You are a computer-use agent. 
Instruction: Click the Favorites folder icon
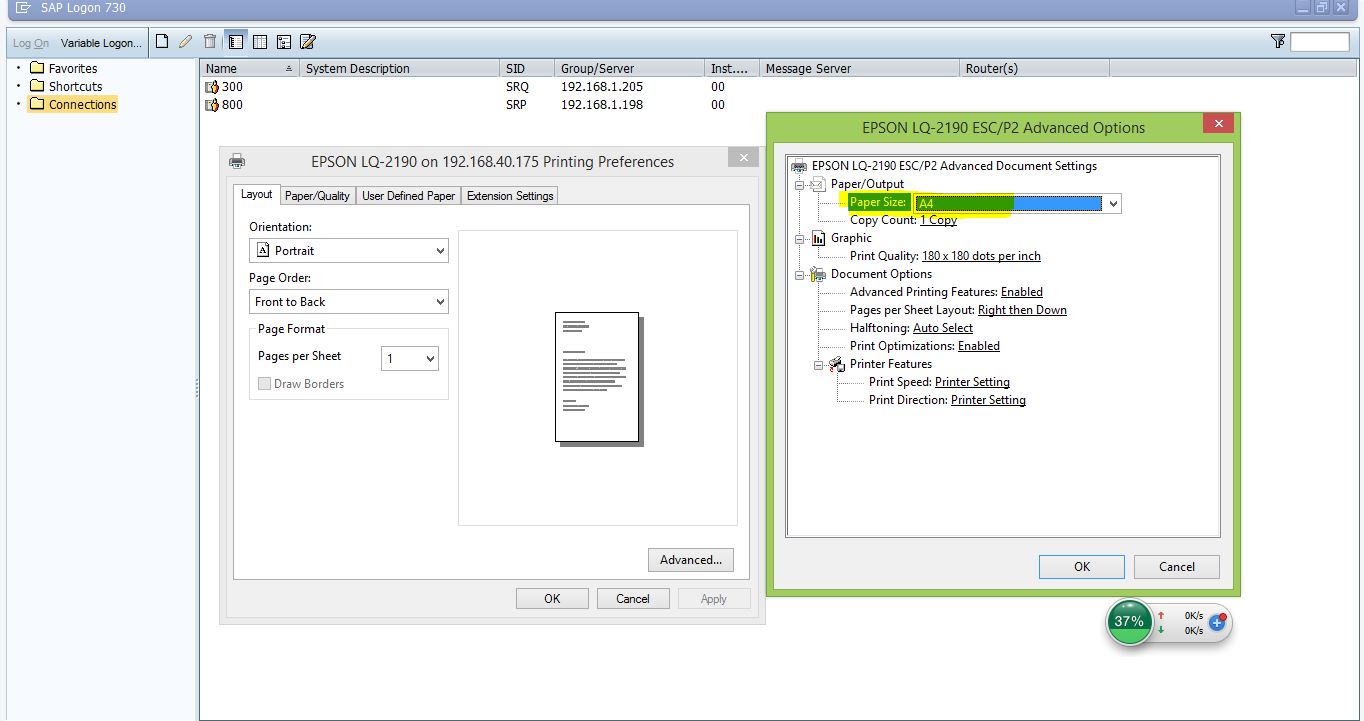(37, 68)
